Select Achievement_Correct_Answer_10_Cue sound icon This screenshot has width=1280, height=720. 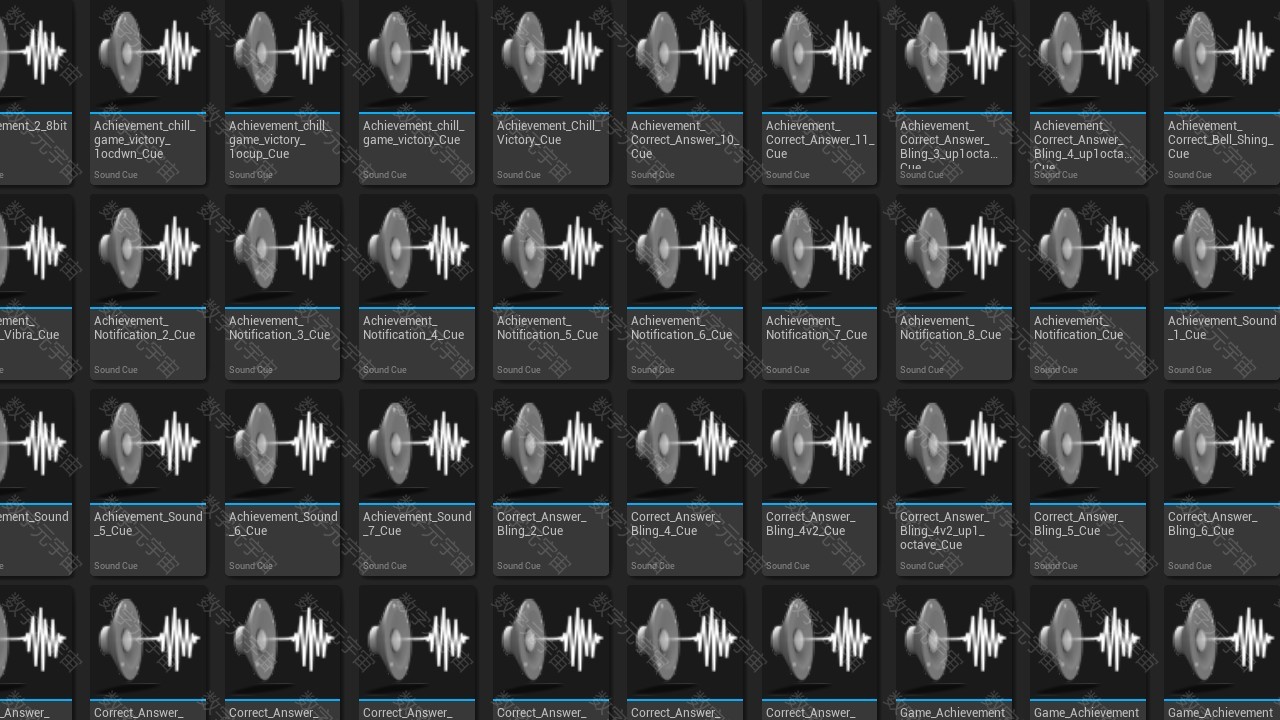[x=685, y=54]
